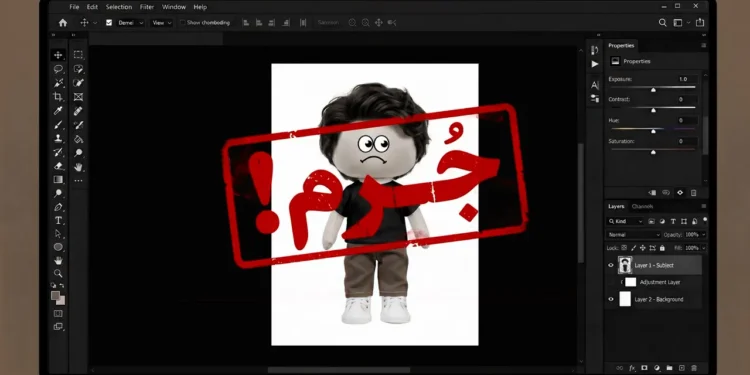
Task: Select the Crop tool
Action: pos(58,97)
